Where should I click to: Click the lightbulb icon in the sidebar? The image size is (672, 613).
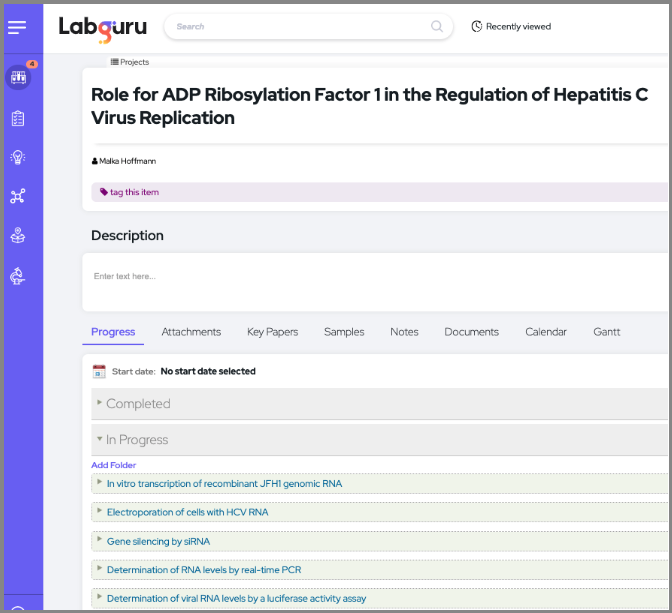18,157
